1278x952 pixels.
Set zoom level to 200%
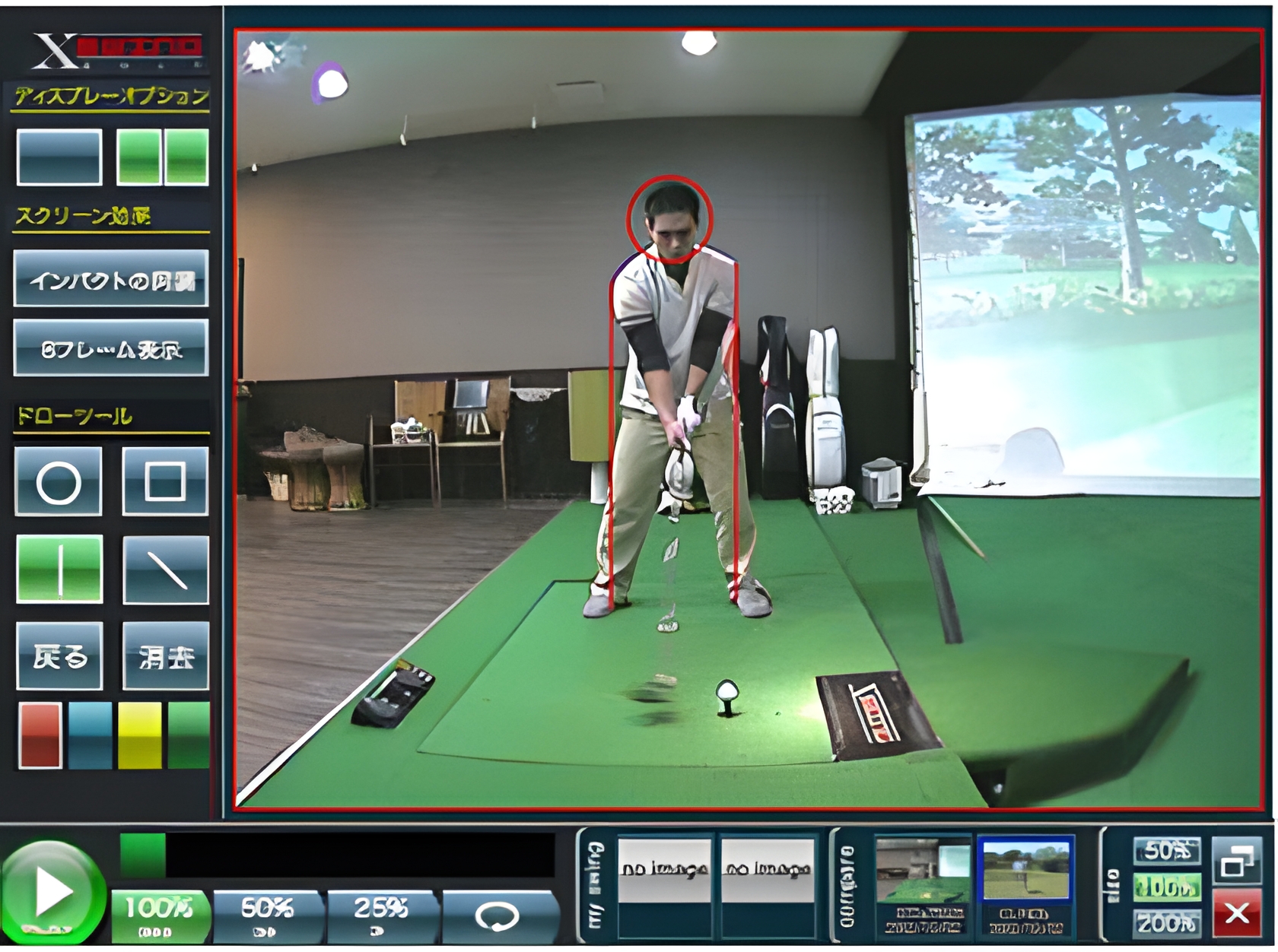tap(1166, 922)
